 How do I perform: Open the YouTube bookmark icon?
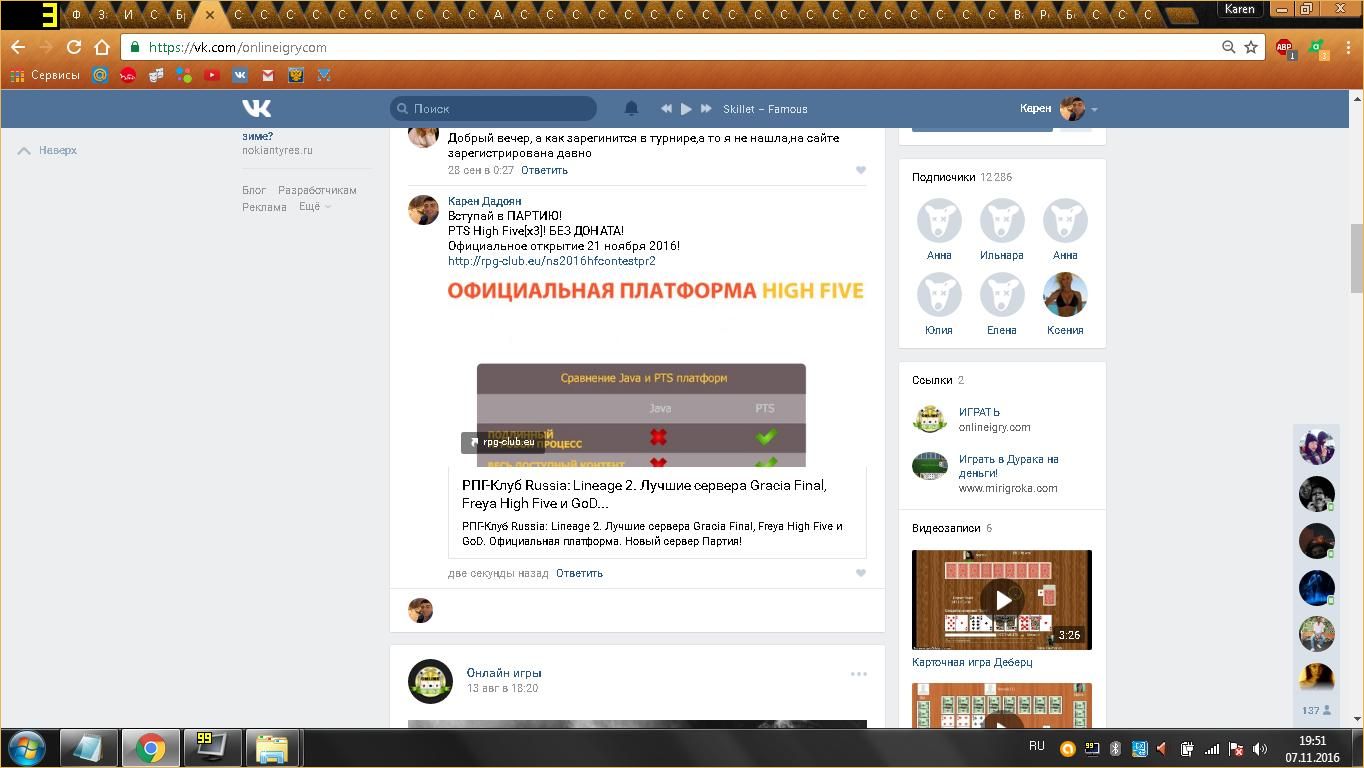[x=212, y=75]
